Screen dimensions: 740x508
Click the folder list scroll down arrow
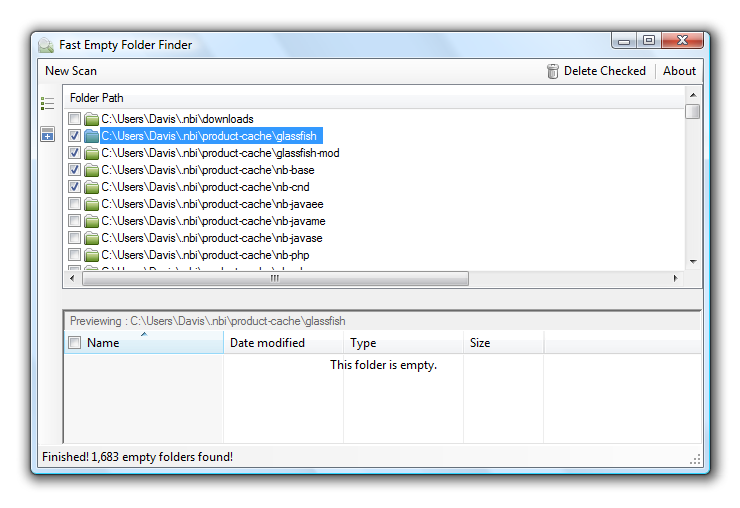click(693, 262)
